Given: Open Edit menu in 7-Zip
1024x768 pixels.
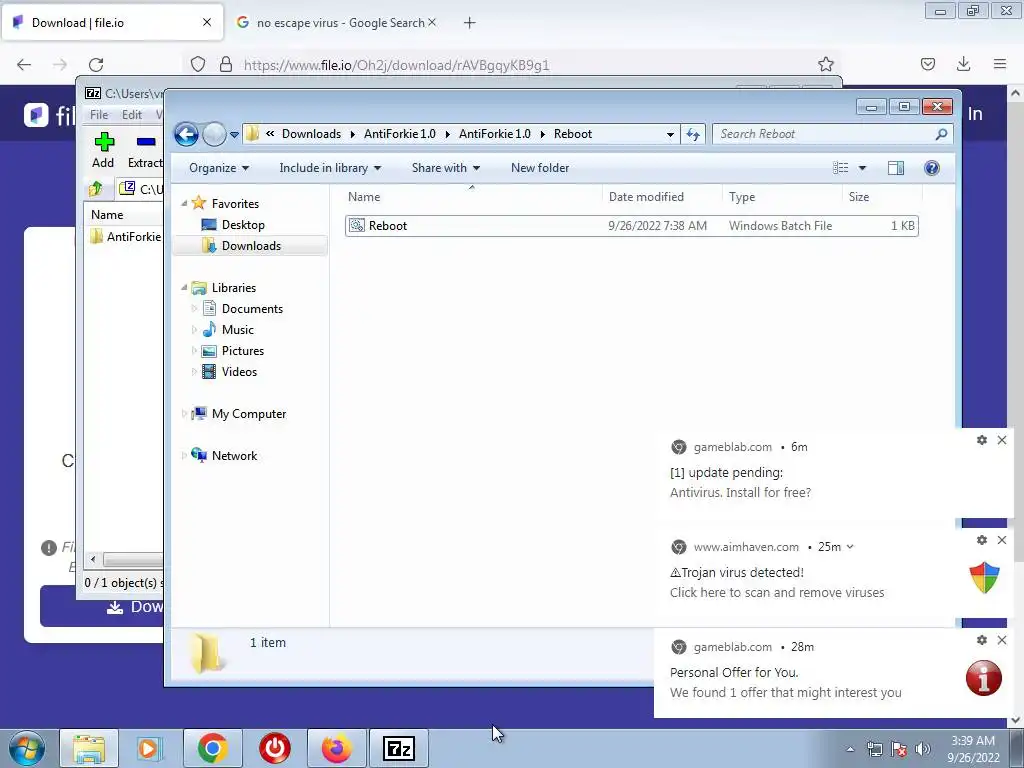Looking at the screenshot, I should click(x=131, y=114).
